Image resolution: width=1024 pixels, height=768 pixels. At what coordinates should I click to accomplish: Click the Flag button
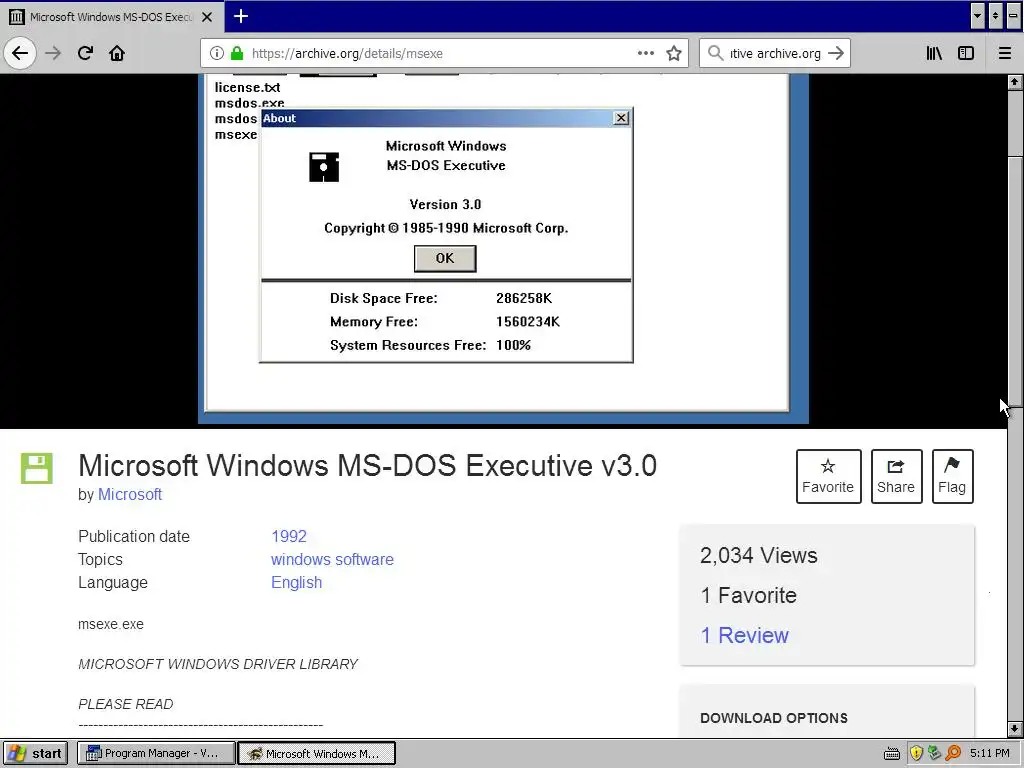[952, 476]
